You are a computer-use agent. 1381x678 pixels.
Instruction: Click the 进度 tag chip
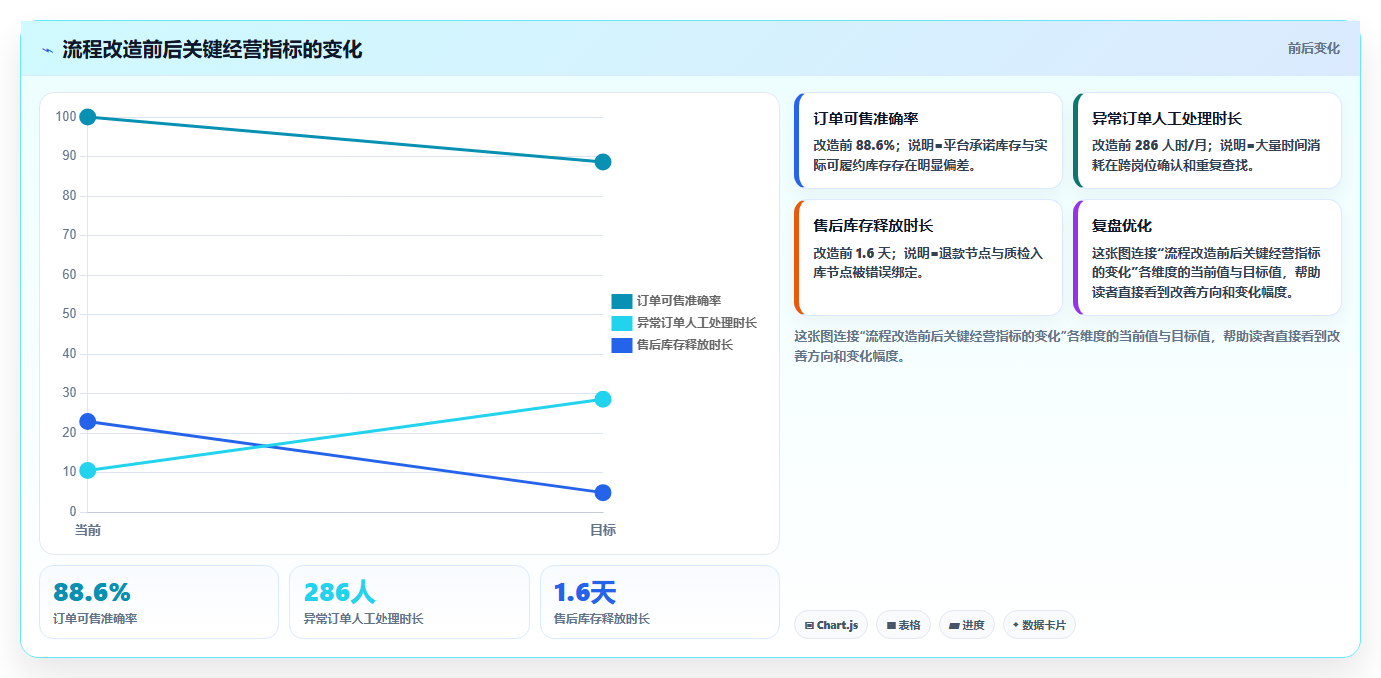click(x=967, y=625)
